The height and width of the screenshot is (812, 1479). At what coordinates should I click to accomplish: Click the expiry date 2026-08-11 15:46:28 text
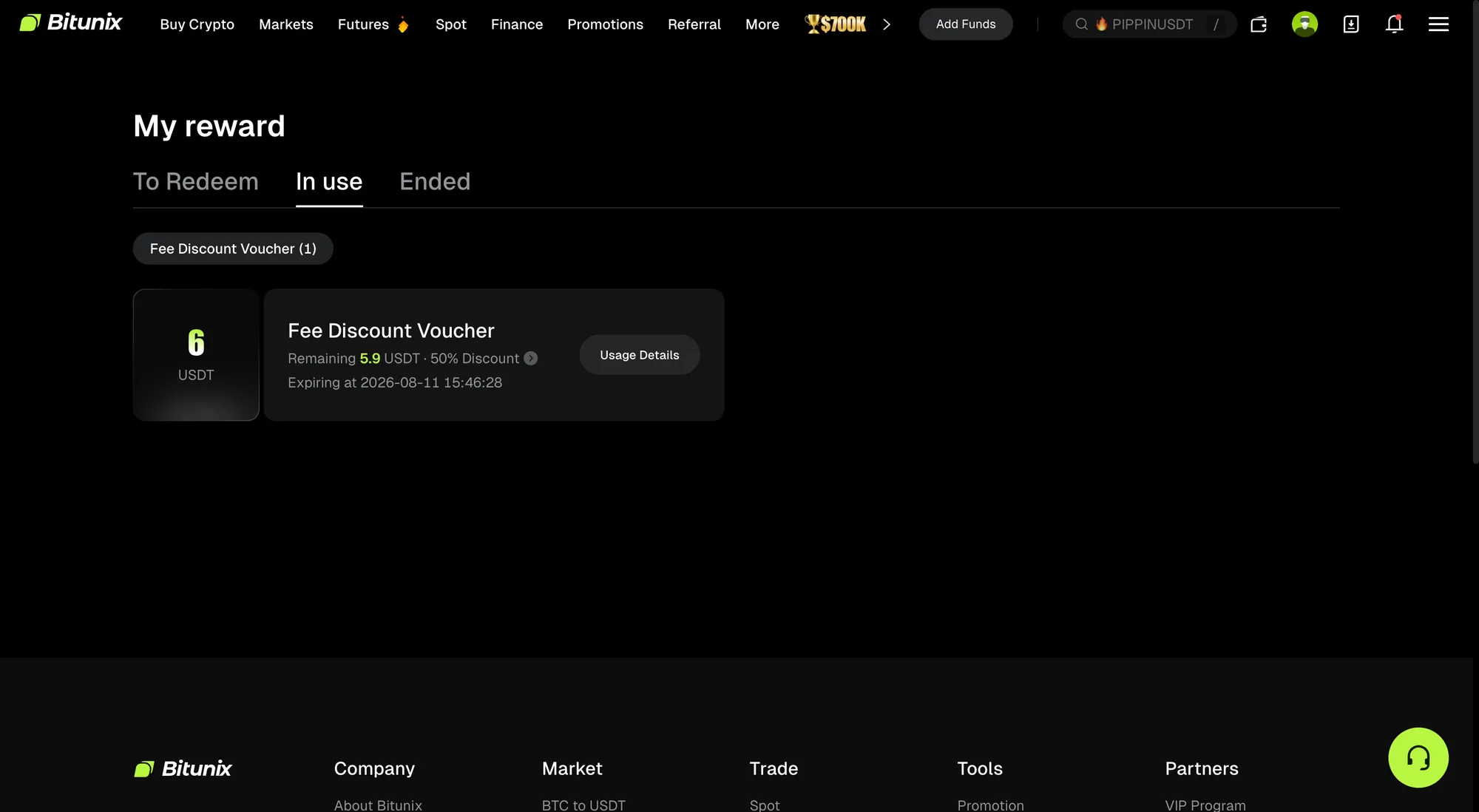pyautogui.click(x=431, y=382)
